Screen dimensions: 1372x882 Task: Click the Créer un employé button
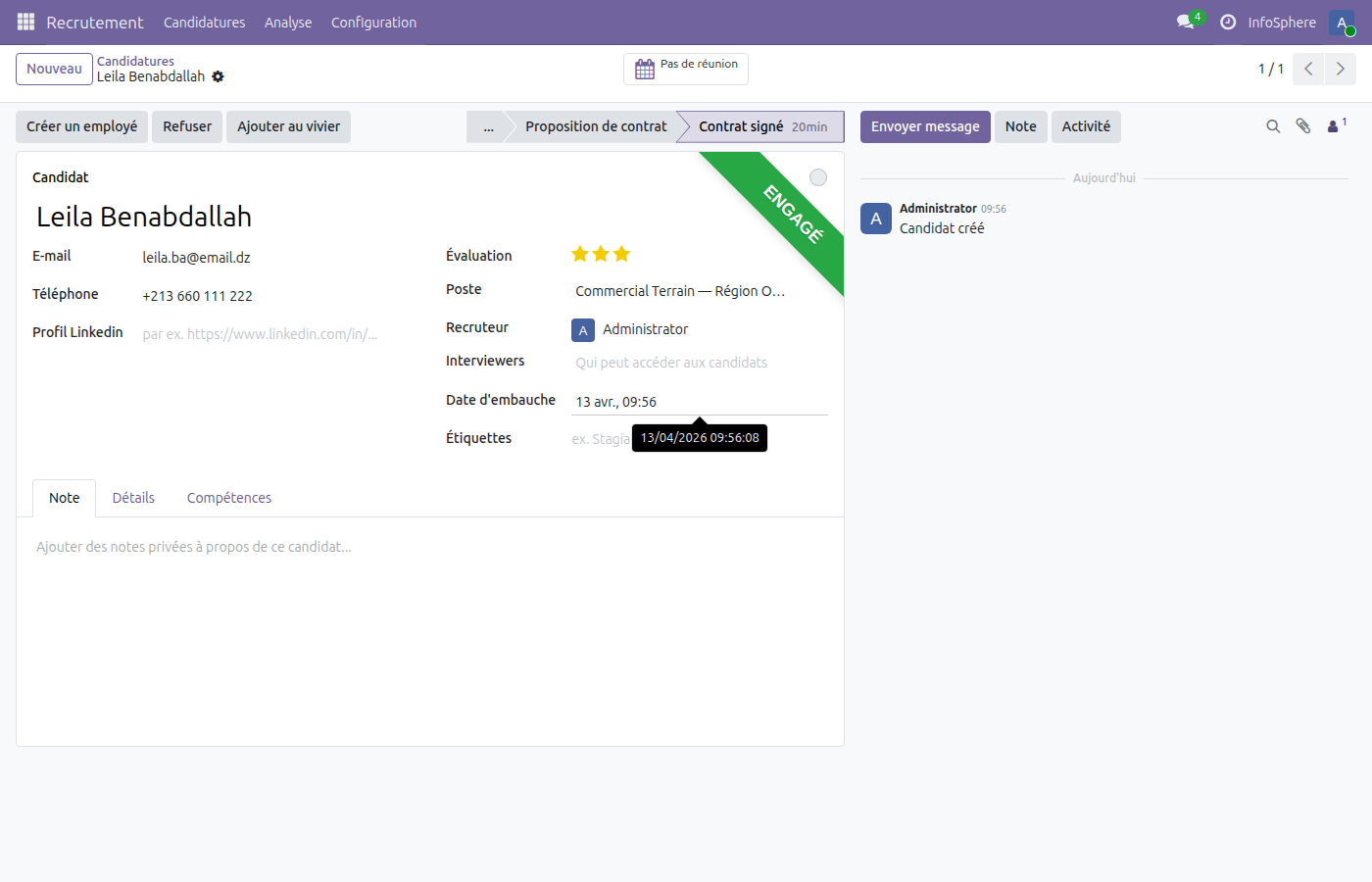tap(81, 126)
